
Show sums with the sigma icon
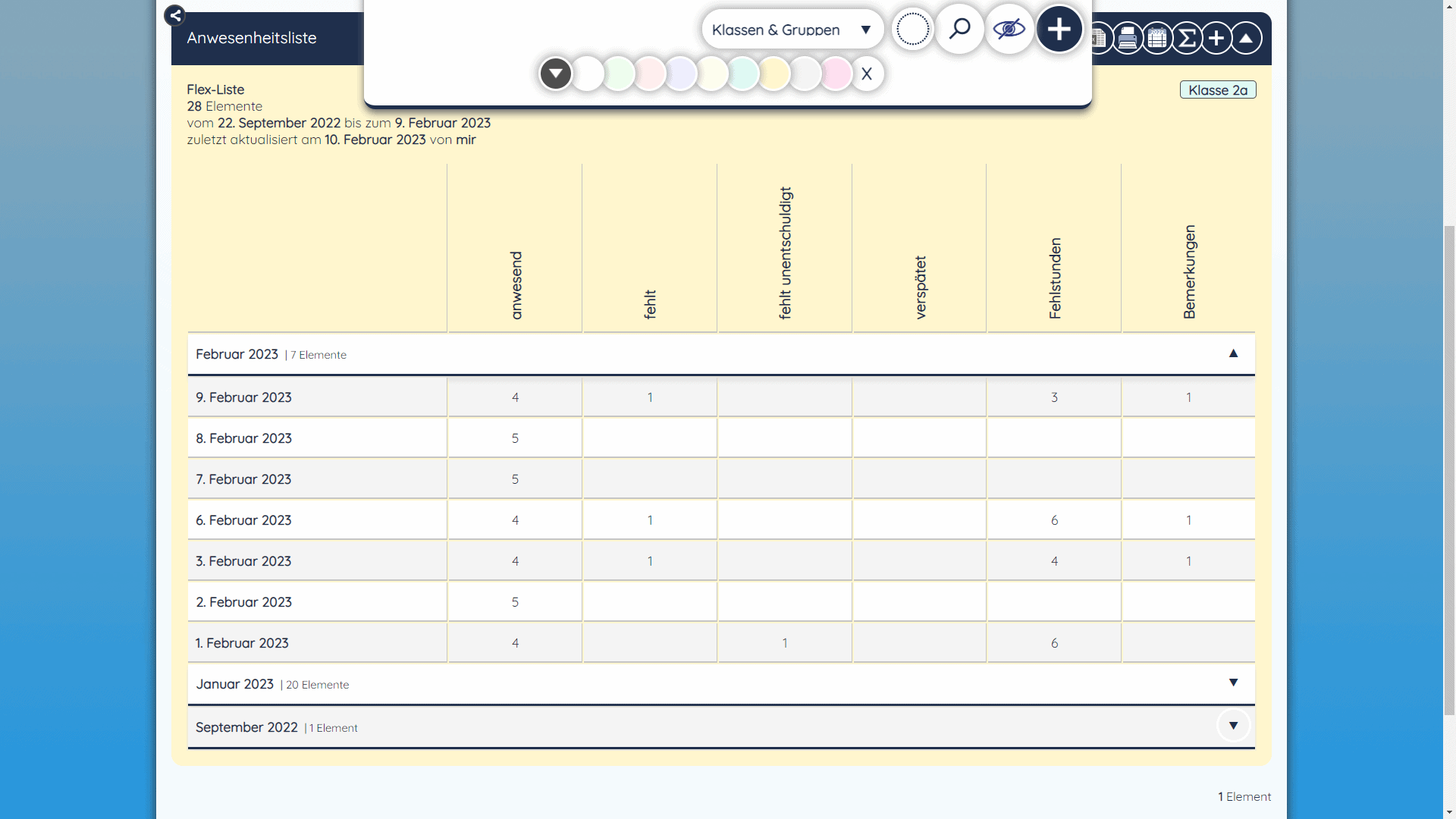pyautogui.click(x=1187, y=38)
